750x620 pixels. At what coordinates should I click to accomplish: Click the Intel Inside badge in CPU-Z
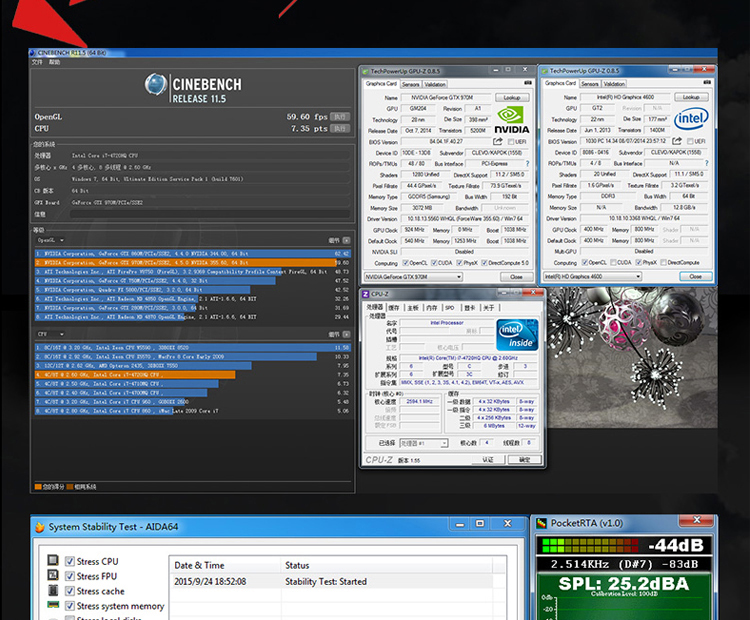pos(517,334)
